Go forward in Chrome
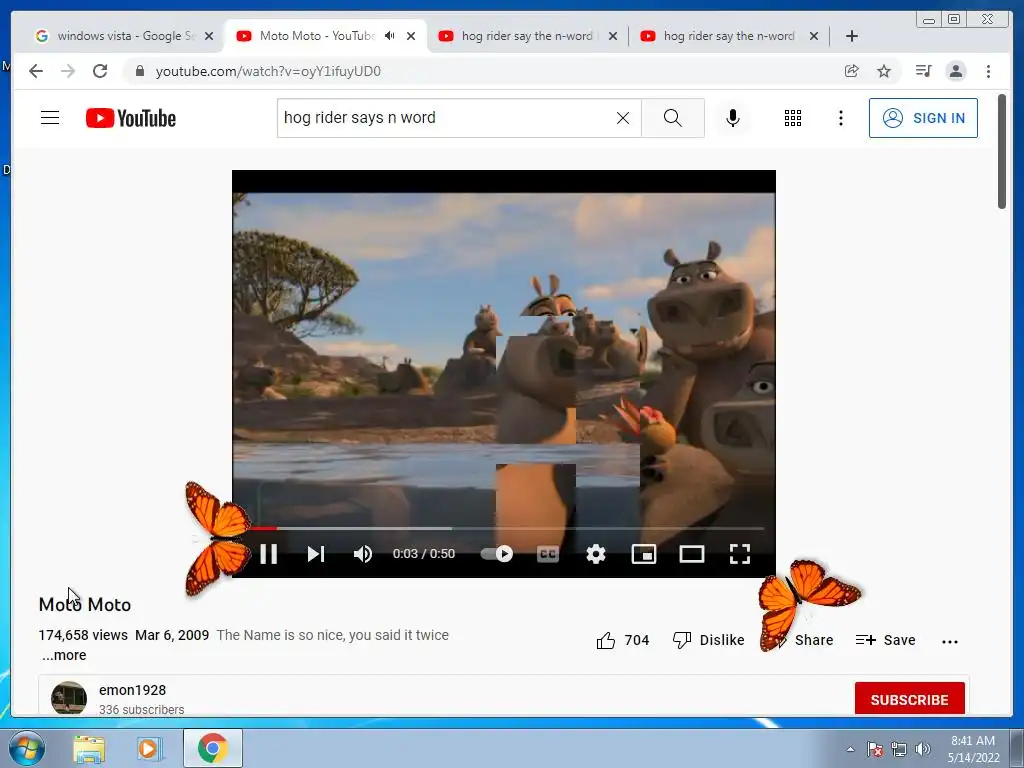This screenshot has height=768, width=1024. coord(68,71)
